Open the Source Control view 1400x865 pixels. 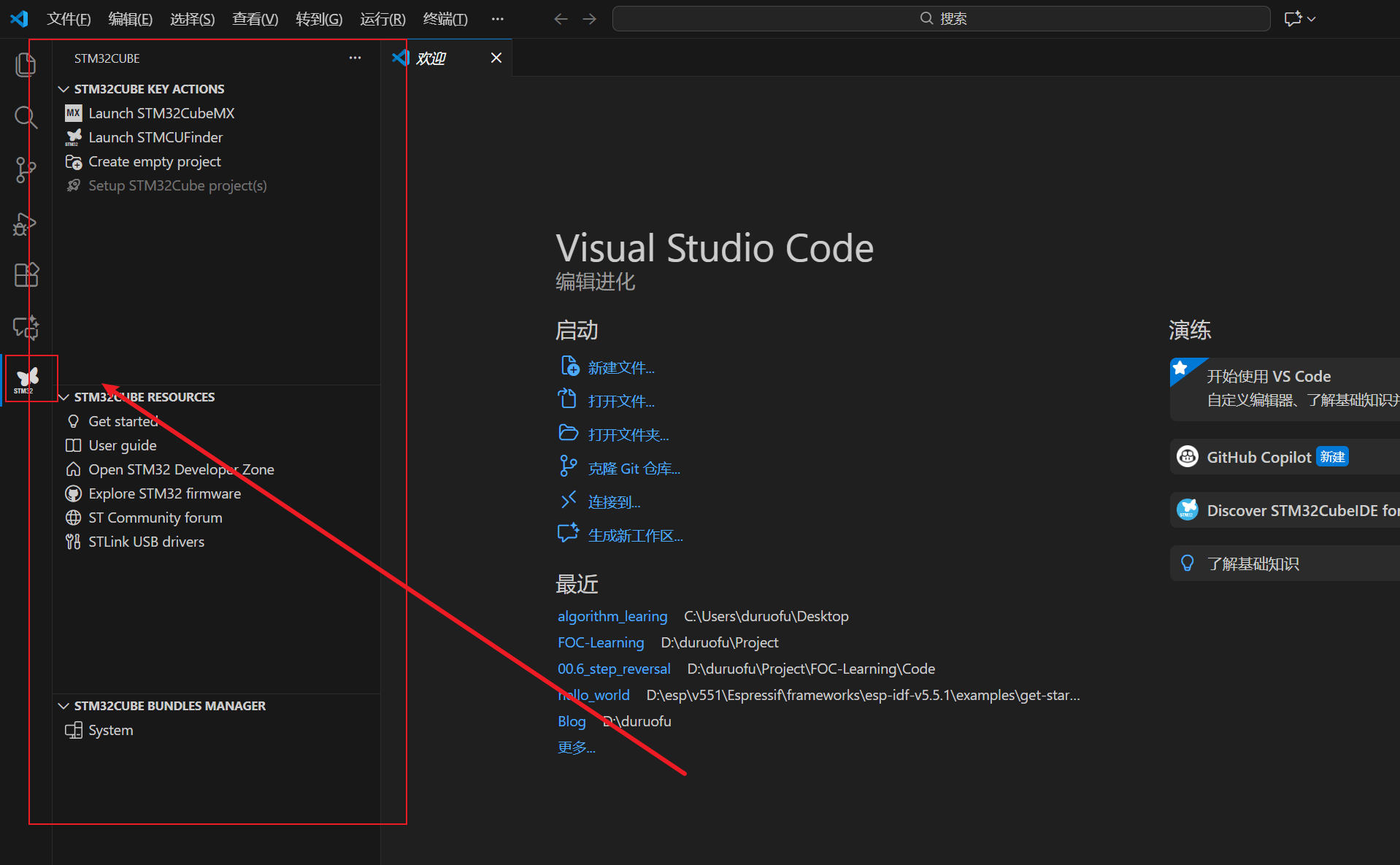coord(26,170)
